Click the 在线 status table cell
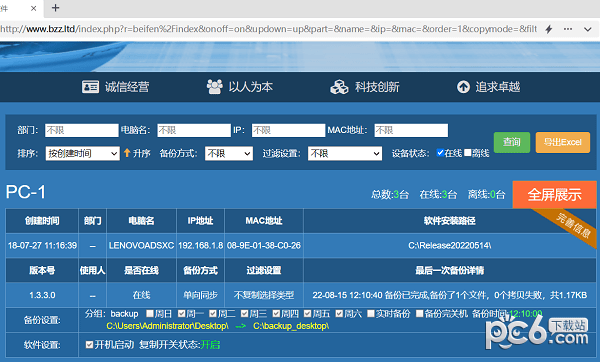Image resolution: width=600 pixels, height=362 pixels. [x=141, y=295]
